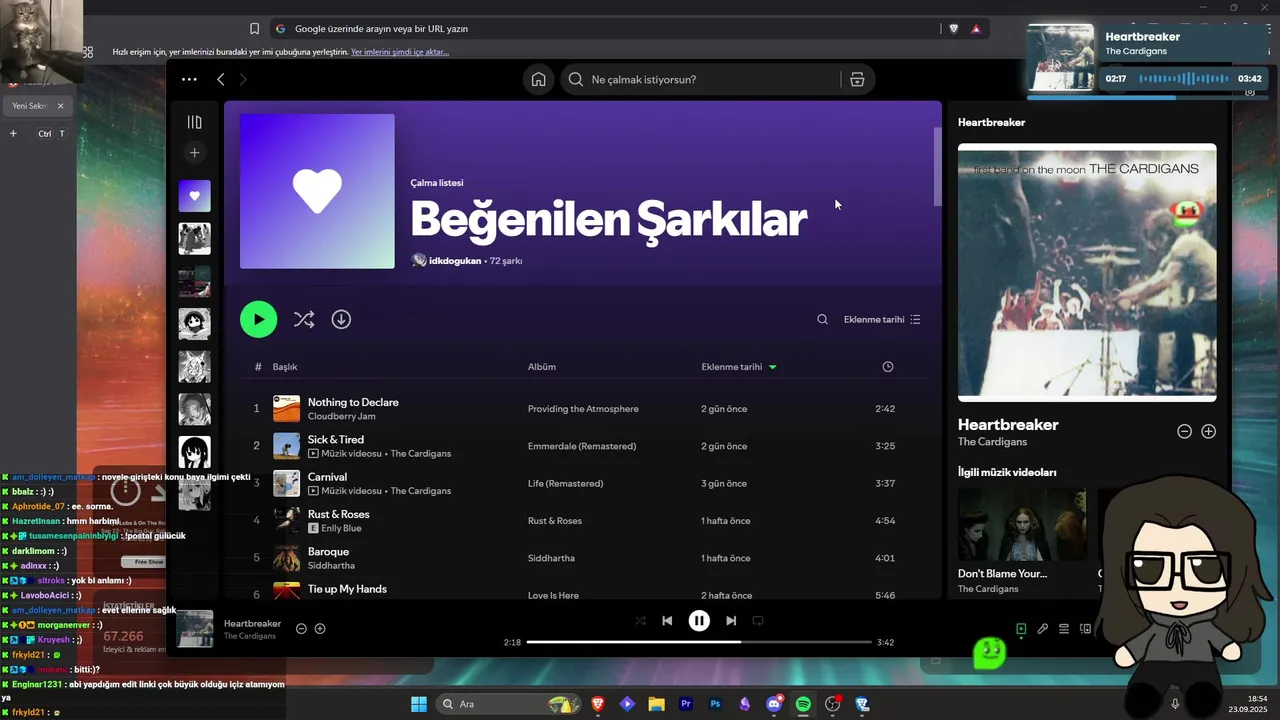The height and width of the screenshot is (720, 1280).
Task: Toggle shuffle for Beğenilen Şarkılar playlist
Action: click(304, 319)
